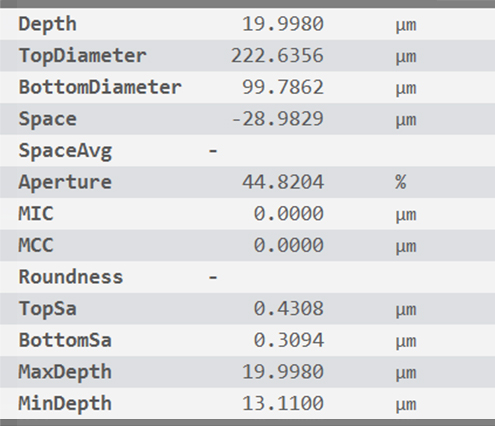Click the TopDiameter parameter label

click(82, 56)
